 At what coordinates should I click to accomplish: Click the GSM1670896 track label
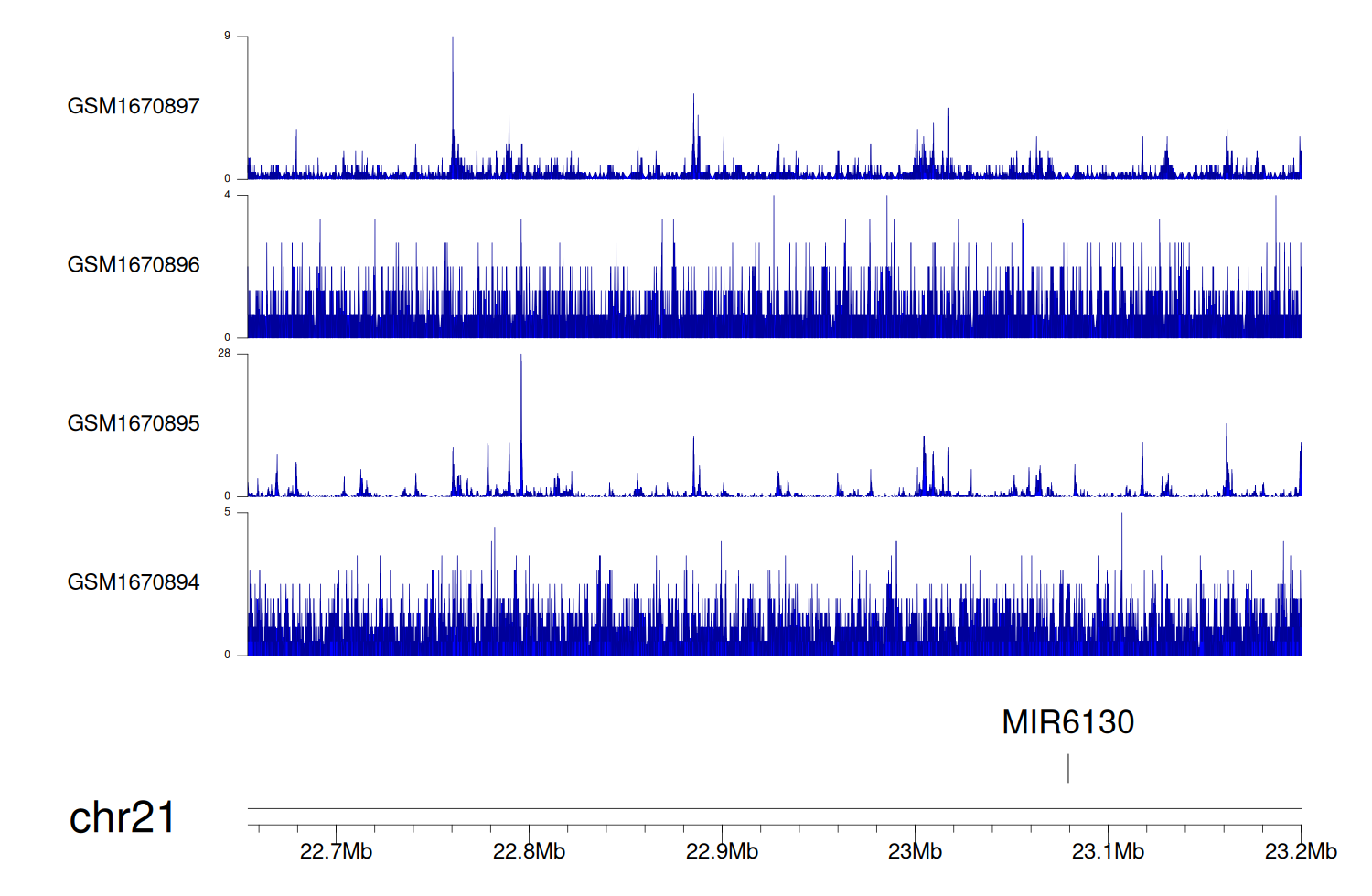click(134, 265)
